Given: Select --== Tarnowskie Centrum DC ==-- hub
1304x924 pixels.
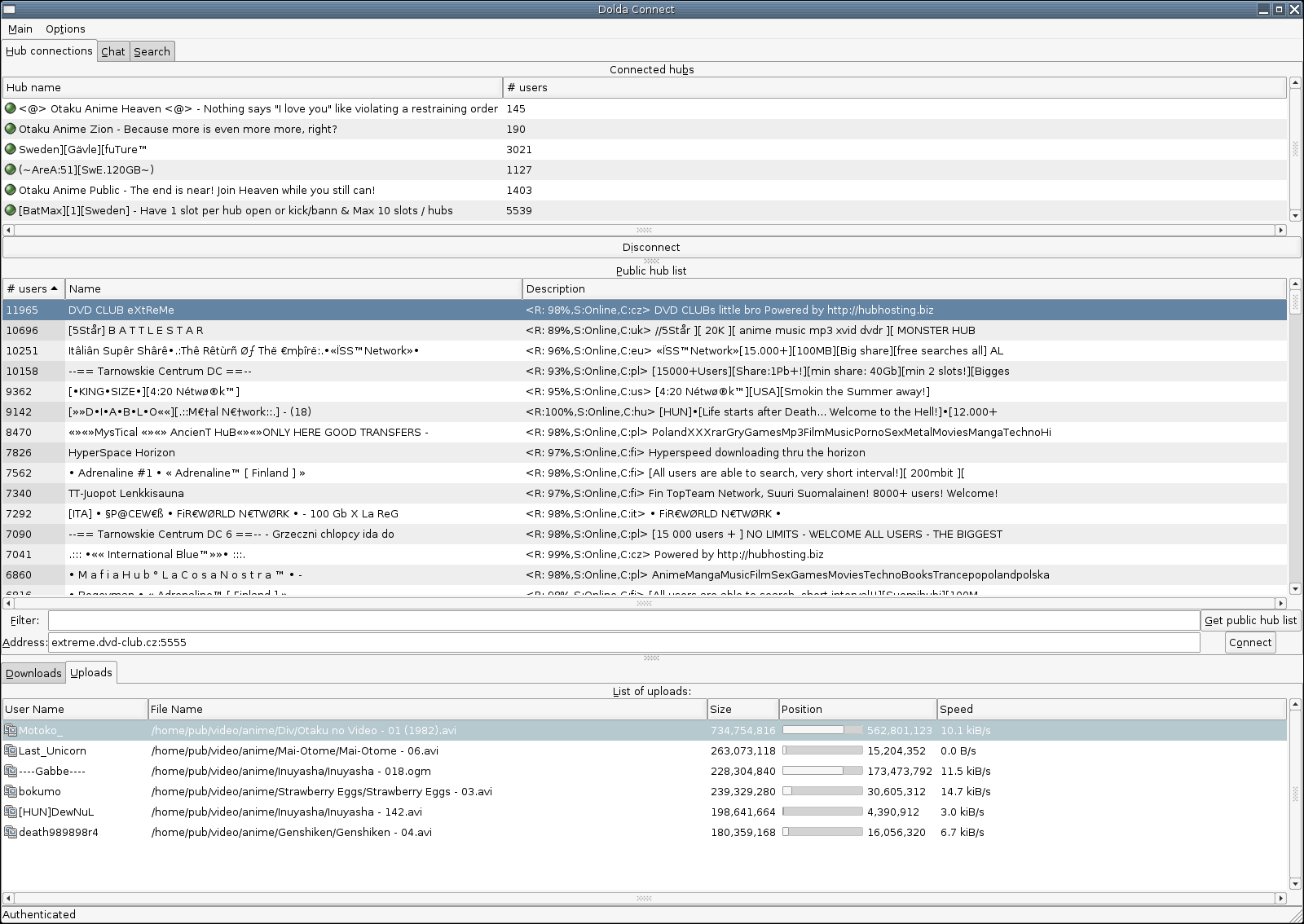Looking at the screenshot, I should click(x=645, y=371).
